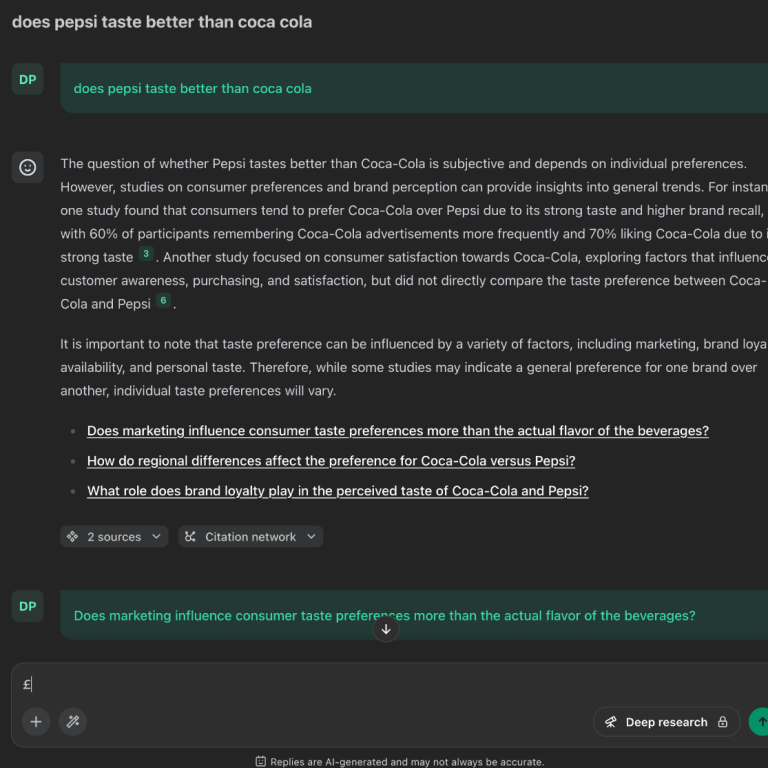The width and height of the screenshot is (768, 768).
Task: Open the brand loyalty follow-up question
Action: click(x=337, y=491)
